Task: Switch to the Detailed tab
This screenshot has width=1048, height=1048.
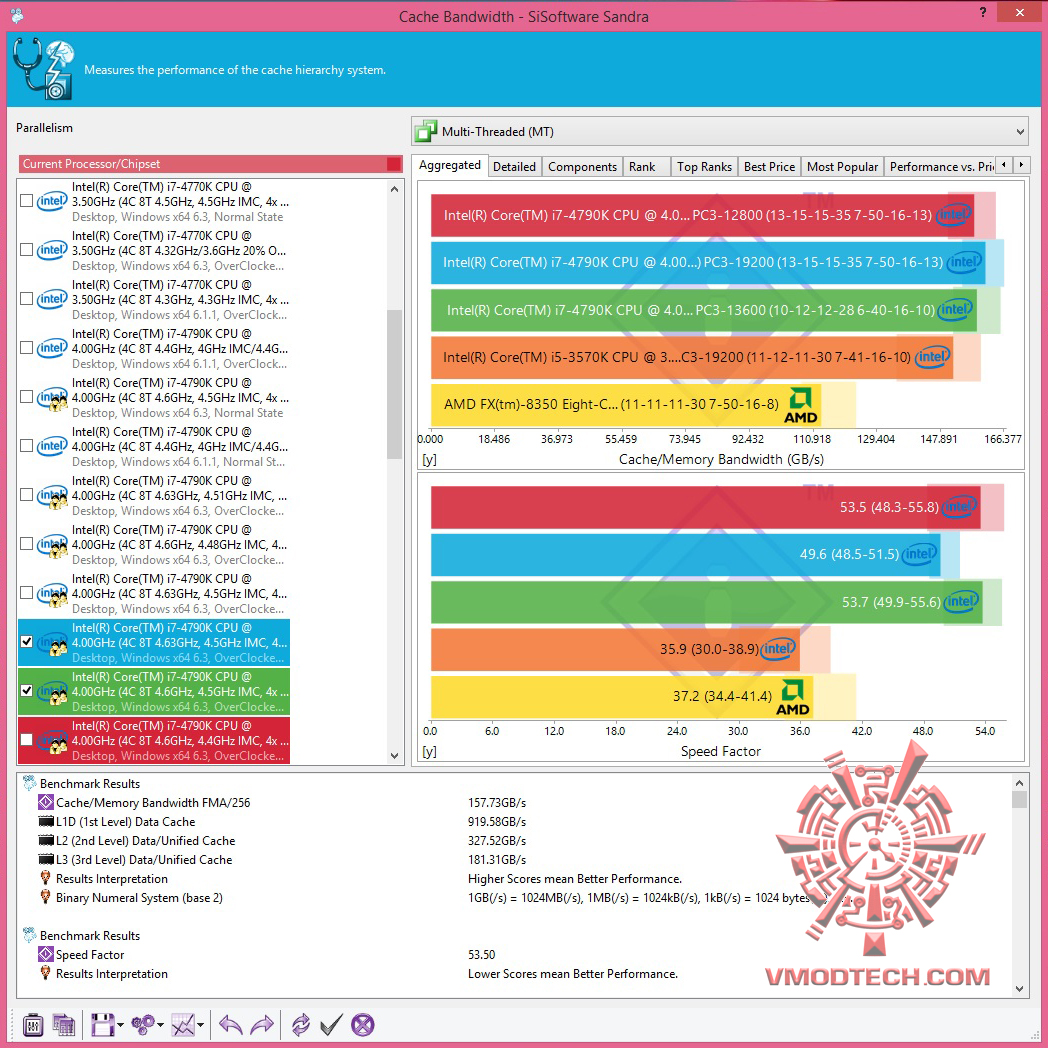Action: (x=514, y=166)
